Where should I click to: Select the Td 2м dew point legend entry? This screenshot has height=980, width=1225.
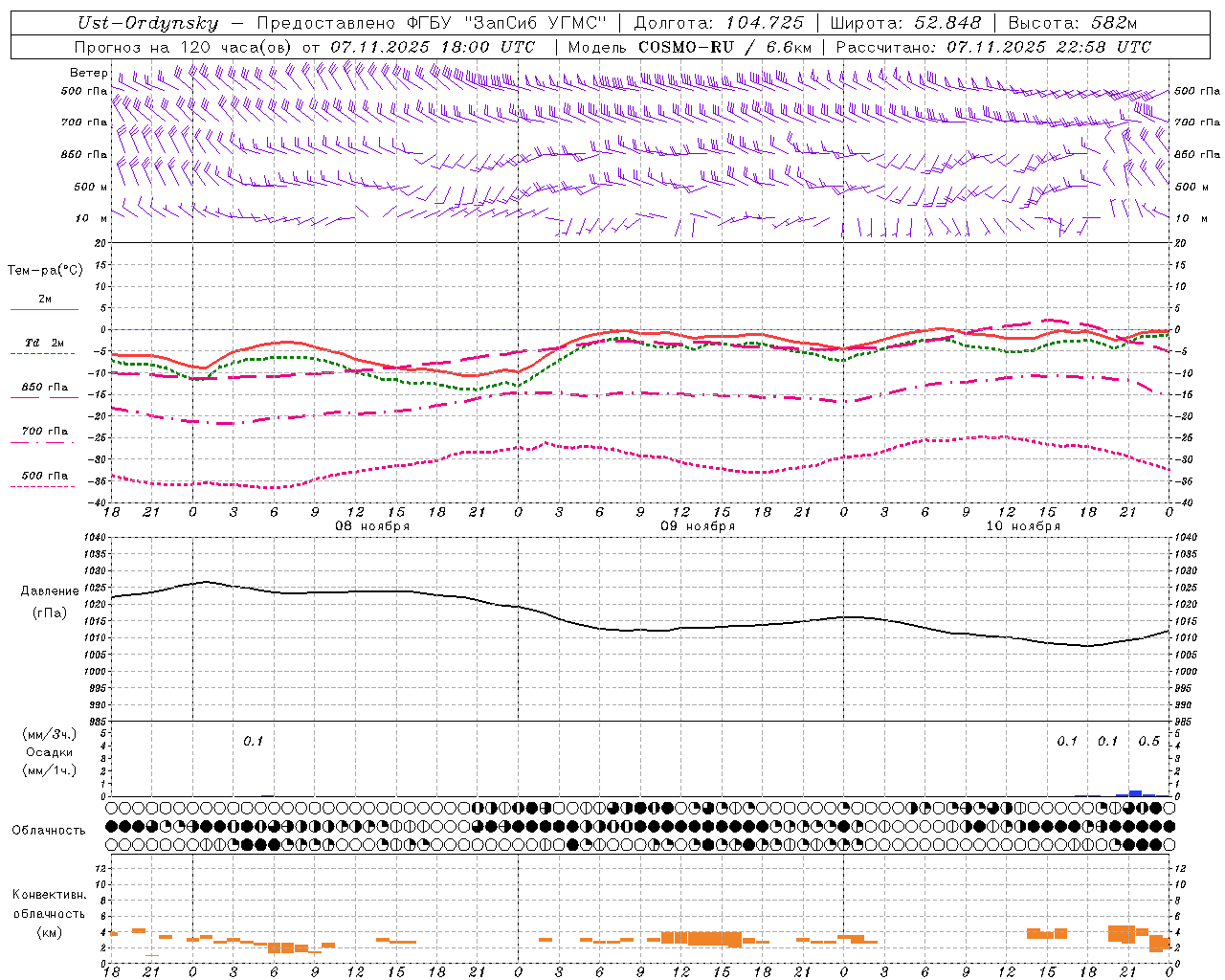[44, 343]
